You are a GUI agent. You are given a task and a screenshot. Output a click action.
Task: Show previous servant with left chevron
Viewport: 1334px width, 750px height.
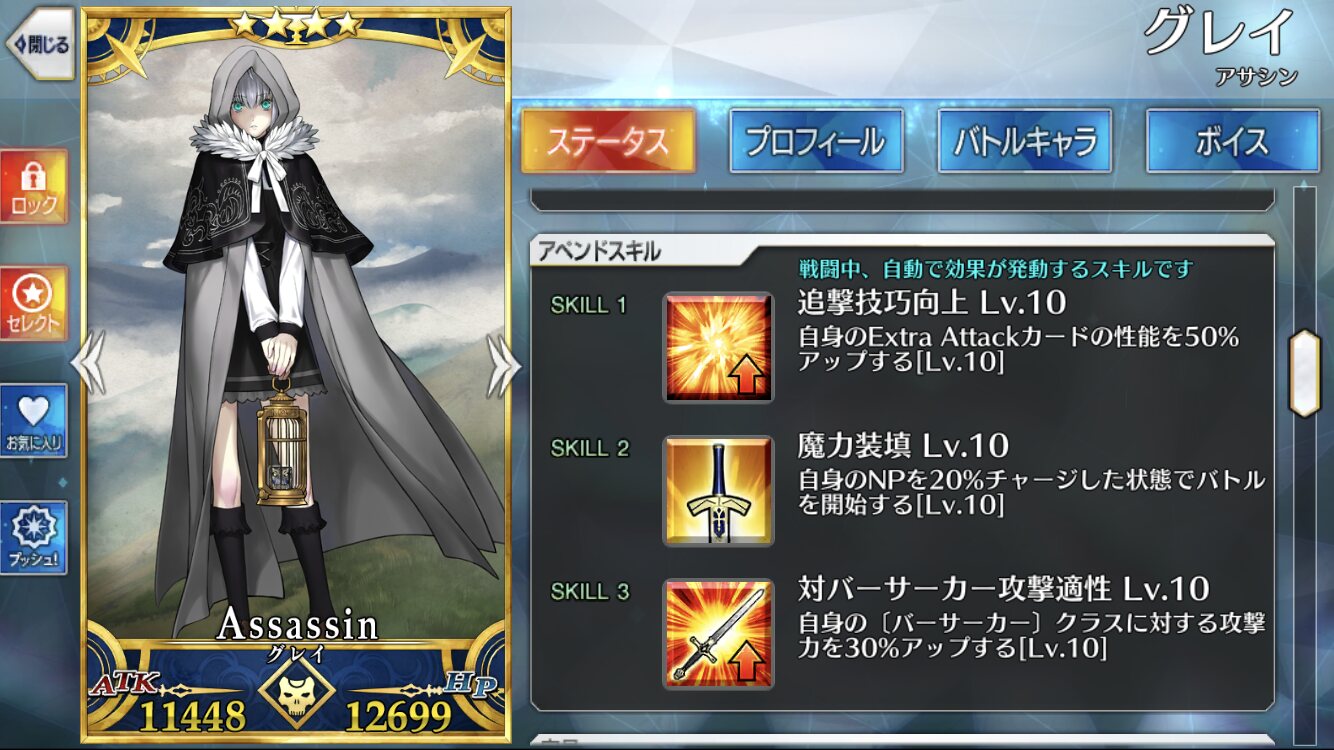tap(90, 364)
